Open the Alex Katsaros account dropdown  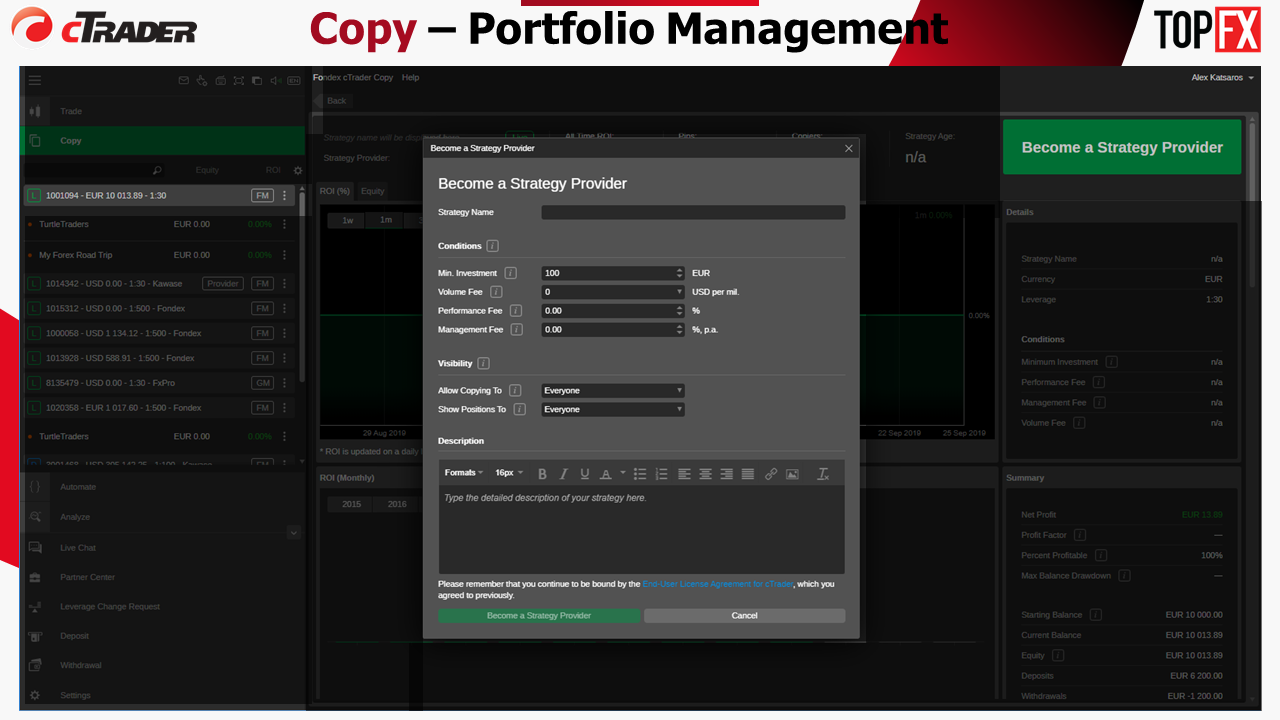[x=1222, y=78]
